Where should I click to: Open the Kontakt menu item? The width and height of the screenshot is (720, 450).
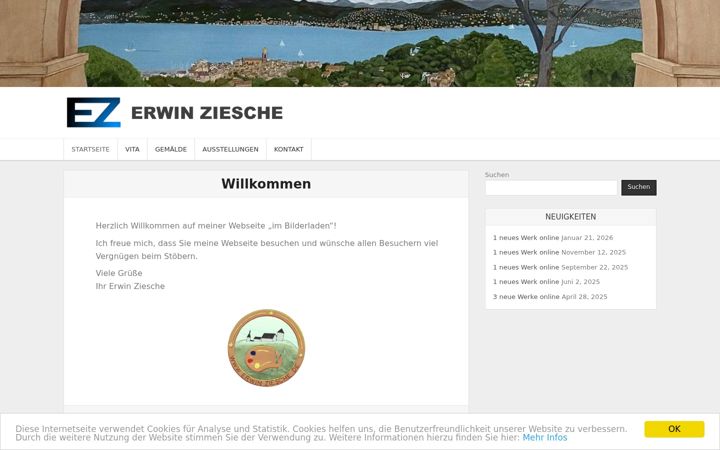click(x=289, y=149)
